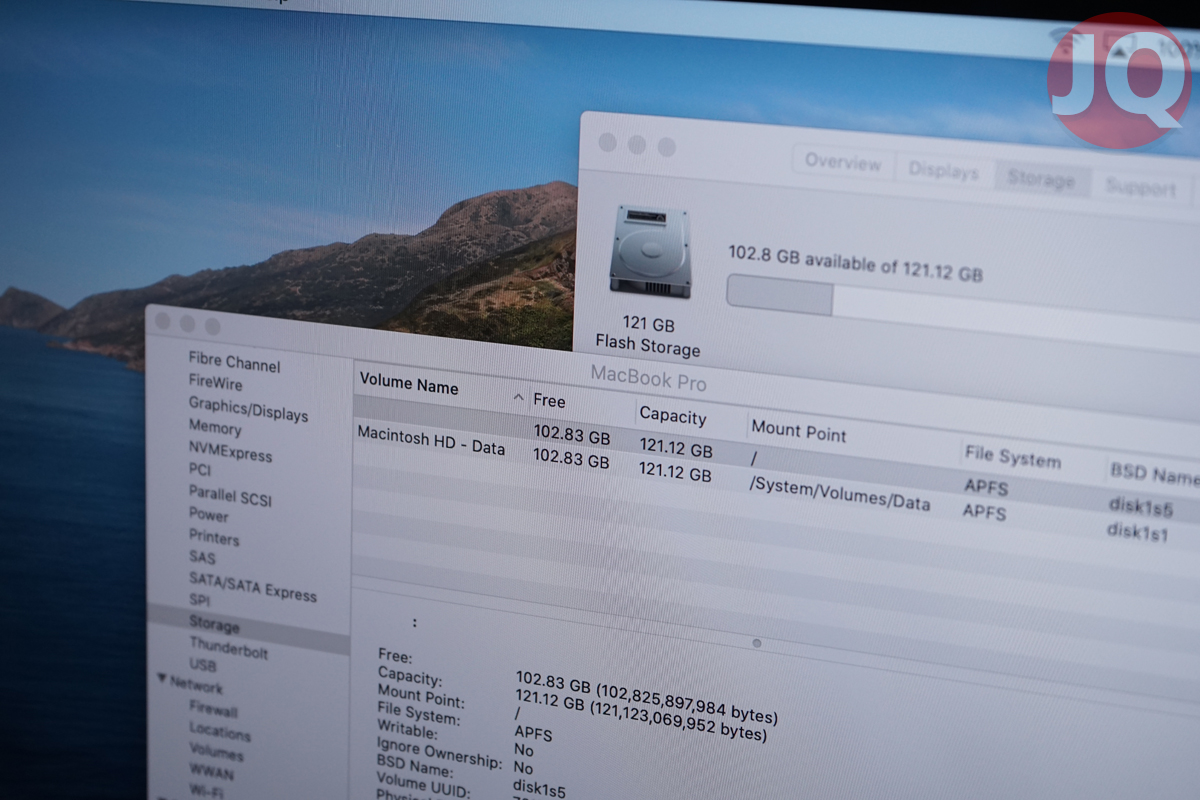Select Parallel SCSI in the sidebar
The image size is (1200, 800).
point(230,495)
